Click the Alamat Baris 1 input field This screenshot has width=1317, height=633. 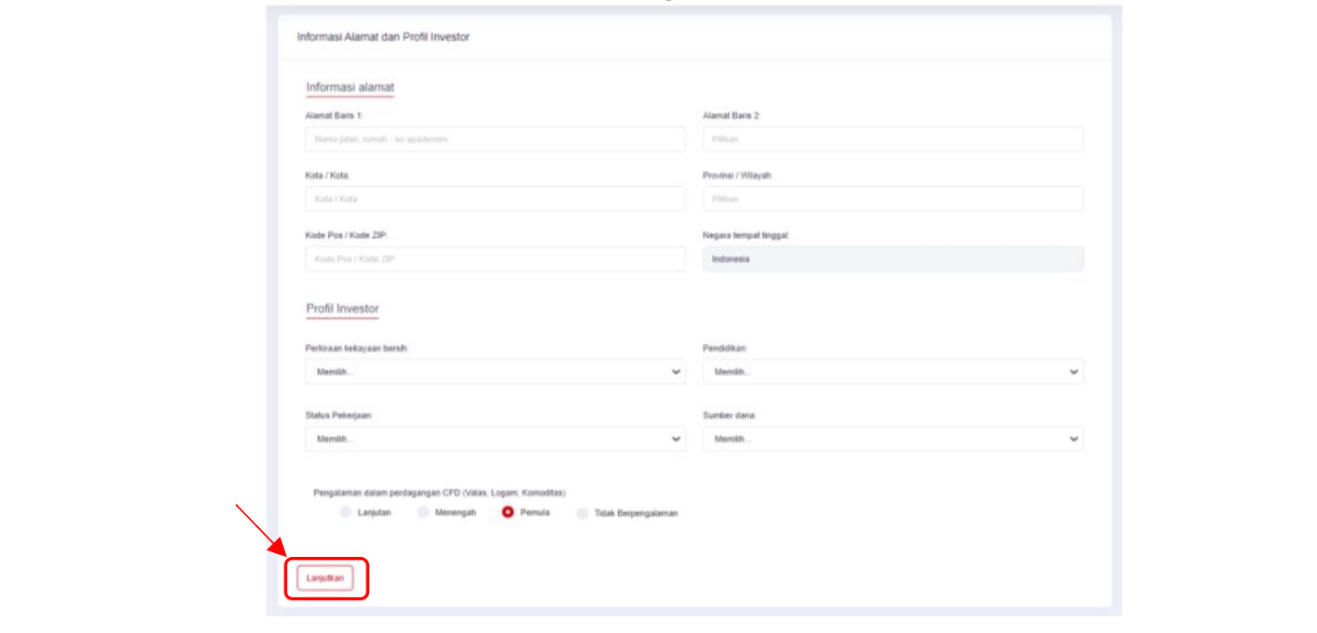pos(495,139)
